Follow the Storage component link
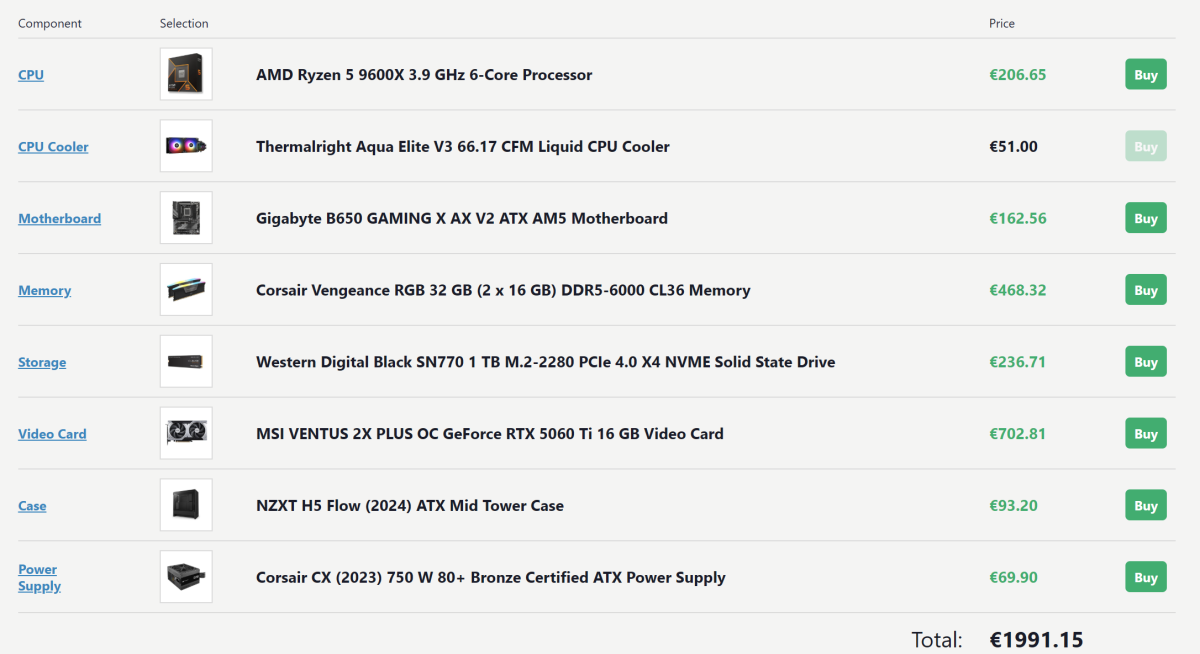 [x=42, y=363]
